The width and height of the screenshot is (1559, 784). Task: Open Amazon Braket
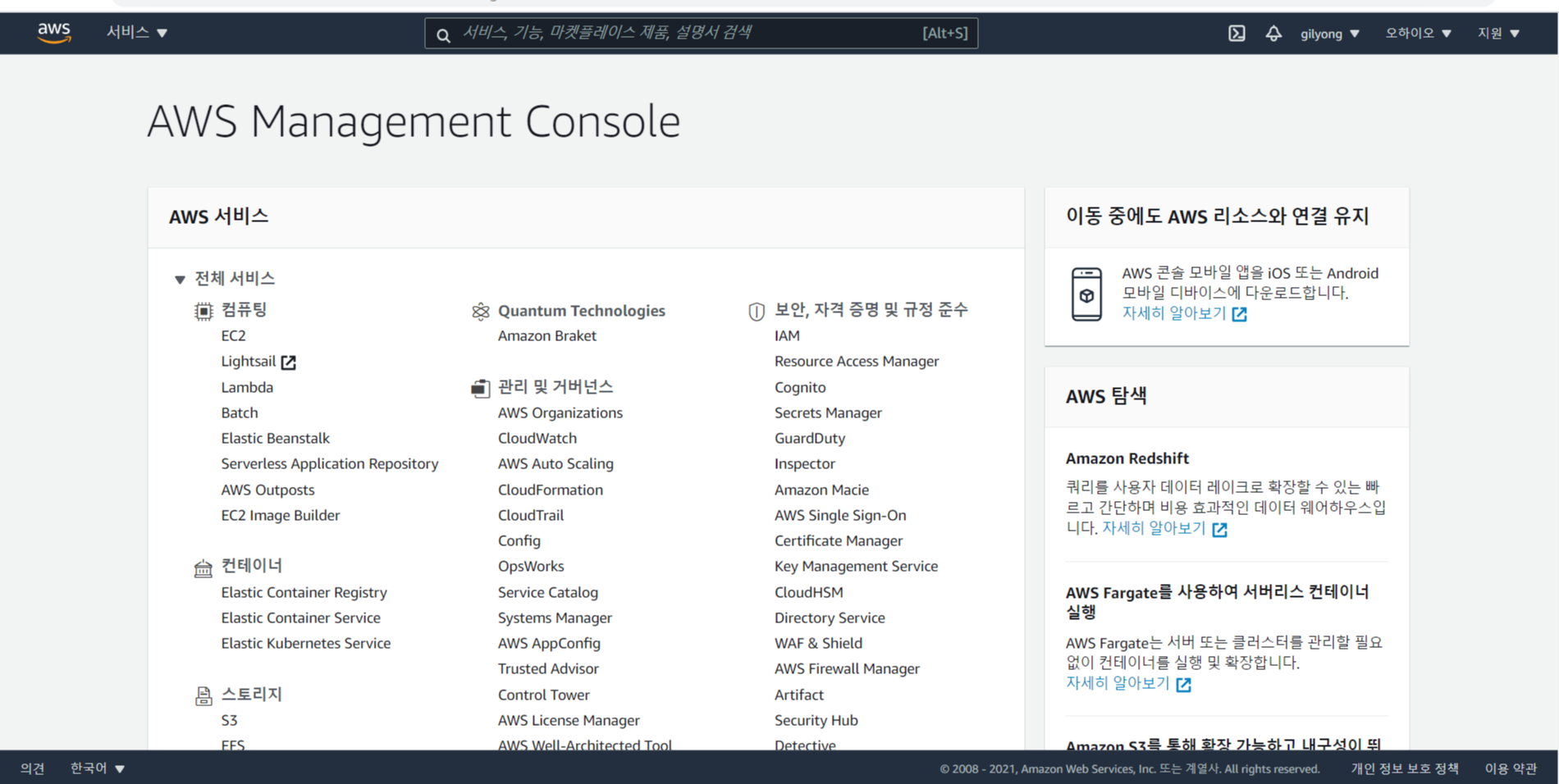point(547,335)
